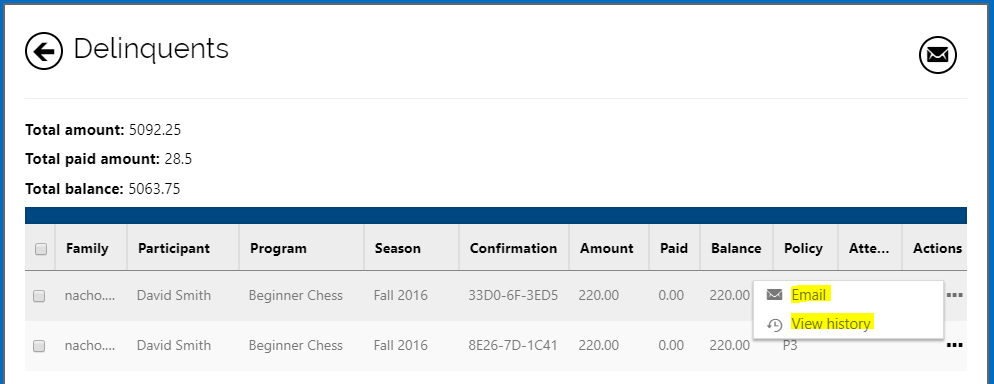Sort by the Family column header
The width and height of the screenshot is (994, 384).
point(87,248)
